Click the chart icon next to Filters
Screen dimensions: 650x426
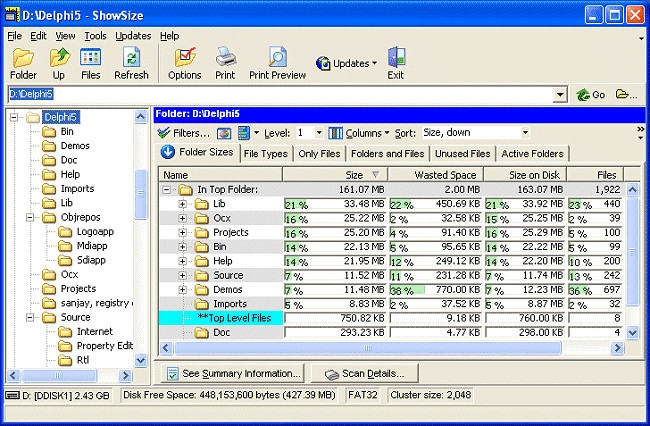224,133
